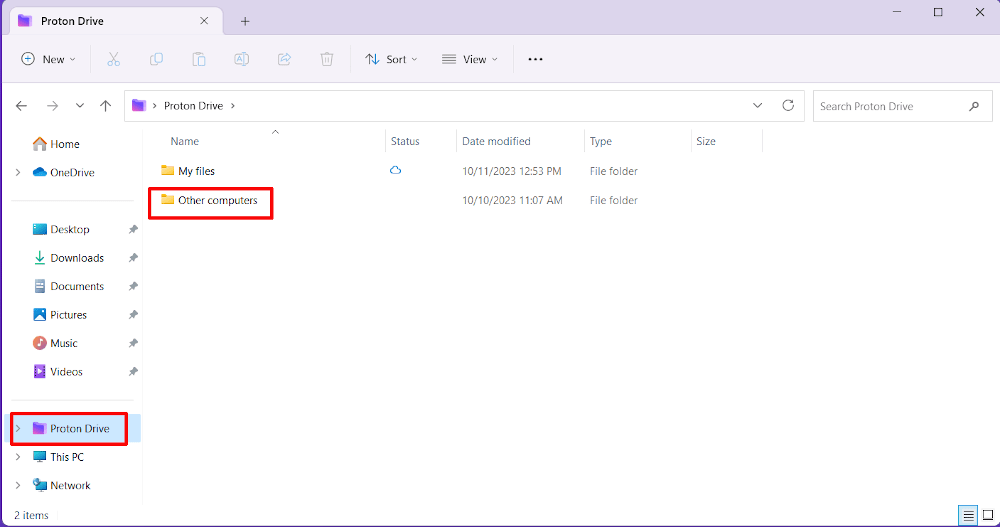This screenshot has height=527, width=1000.
Task: Click the pin icon next to Downloads
Action: pos(133,258)
